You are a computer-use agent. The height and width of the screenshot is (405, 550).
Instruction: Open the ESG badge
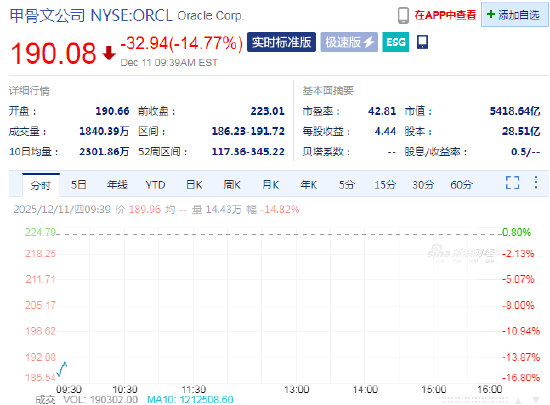tap(396, 42)
